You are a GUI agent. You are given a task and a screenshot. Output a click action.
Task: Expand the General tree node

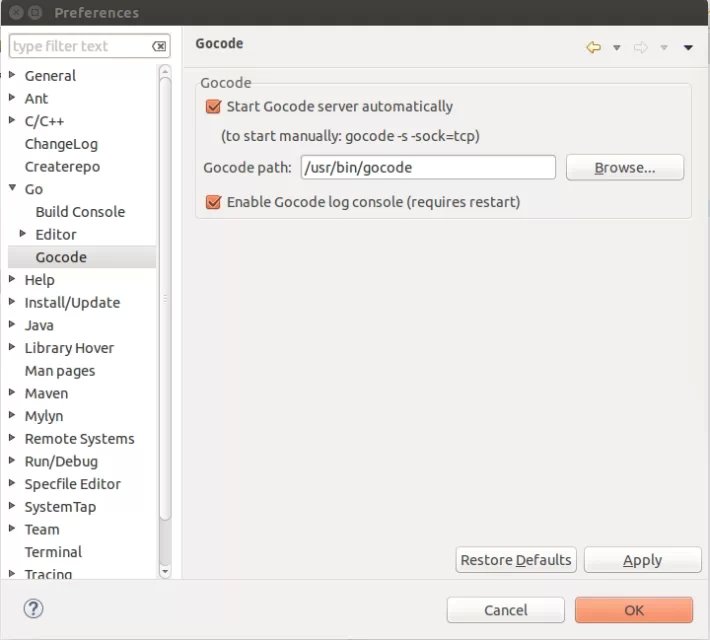tap(12, 75)
